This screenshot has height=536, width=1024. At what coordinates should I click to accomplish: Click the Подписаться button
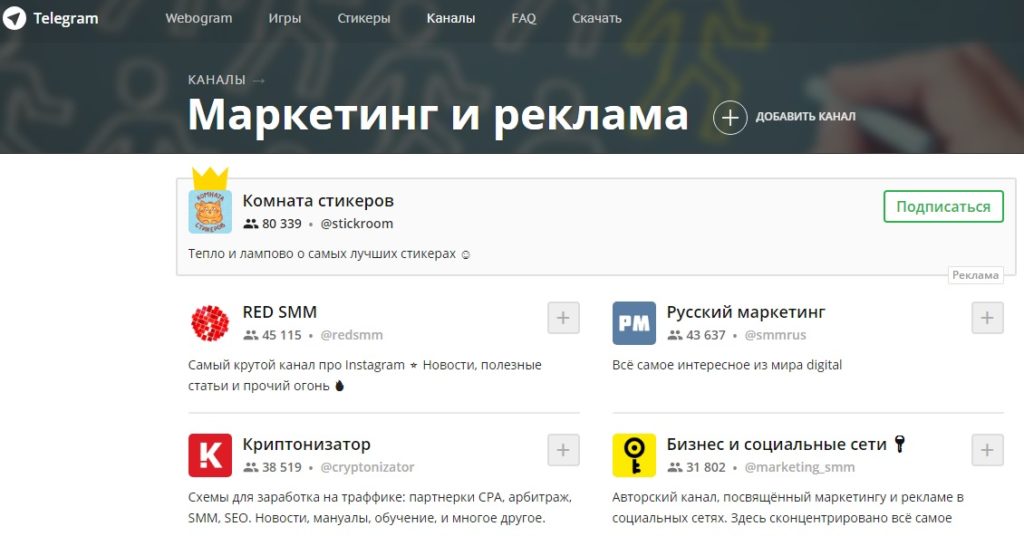click(x=943, y=206)
